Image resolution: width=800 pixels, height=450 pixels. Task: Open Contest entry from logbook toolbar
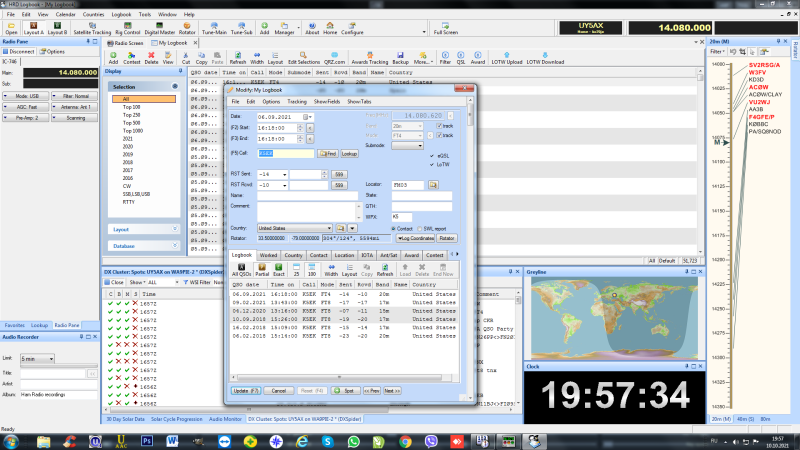(x=131, y=58)
